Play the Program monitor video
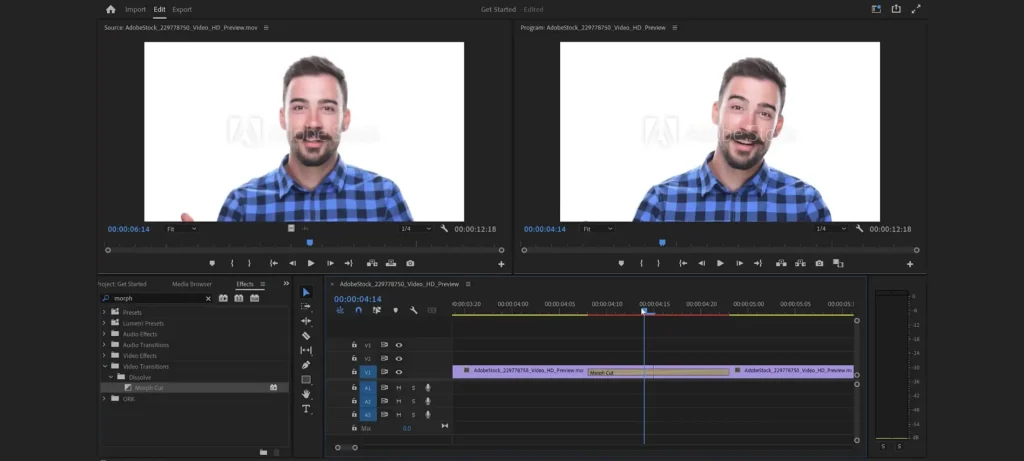The height and width of the screenshot is (461, 1024). click(720, 263)
